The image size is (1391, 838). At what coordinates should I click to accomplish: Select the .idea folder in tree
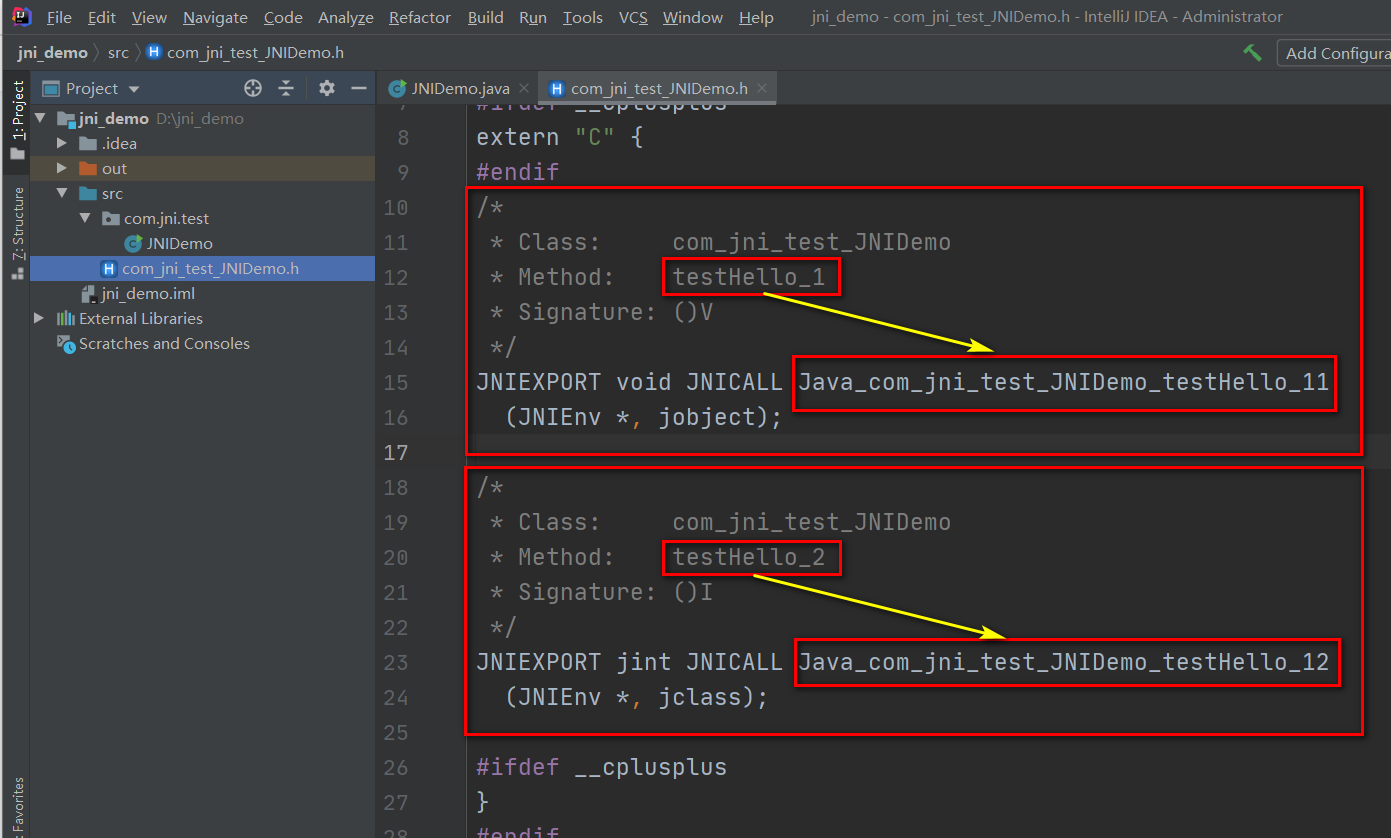pos(119,144)
